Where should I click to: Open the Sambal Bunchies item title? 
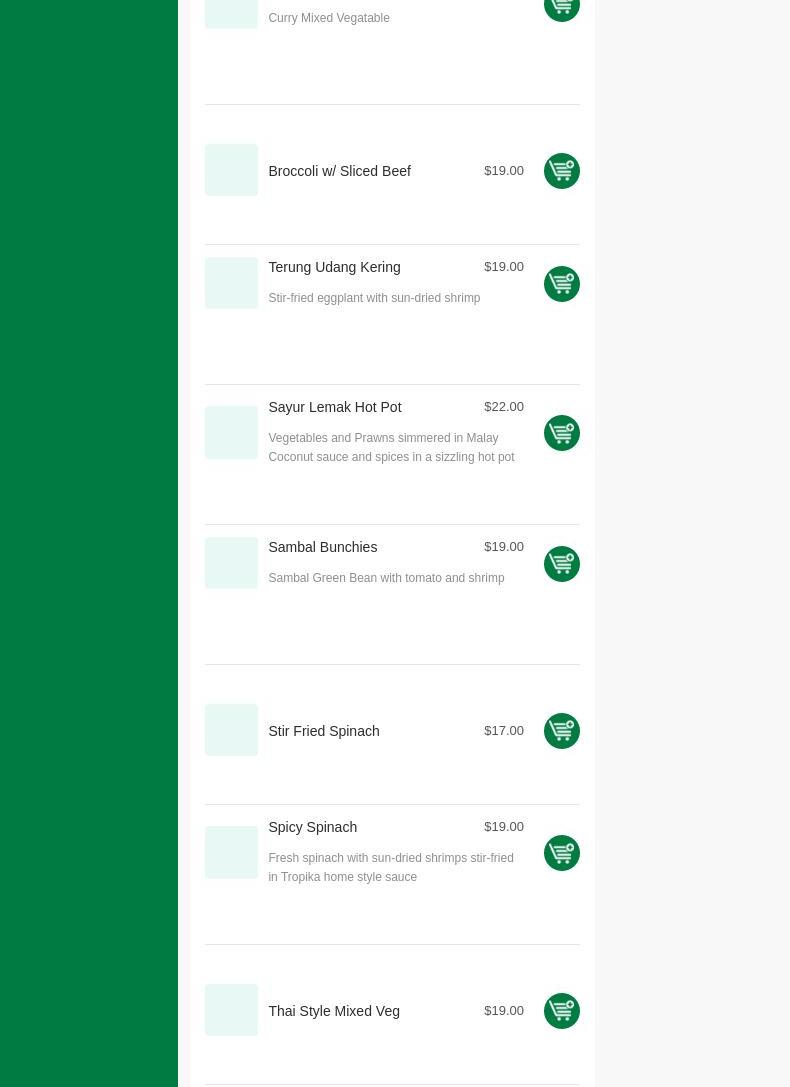click(322, 547)
